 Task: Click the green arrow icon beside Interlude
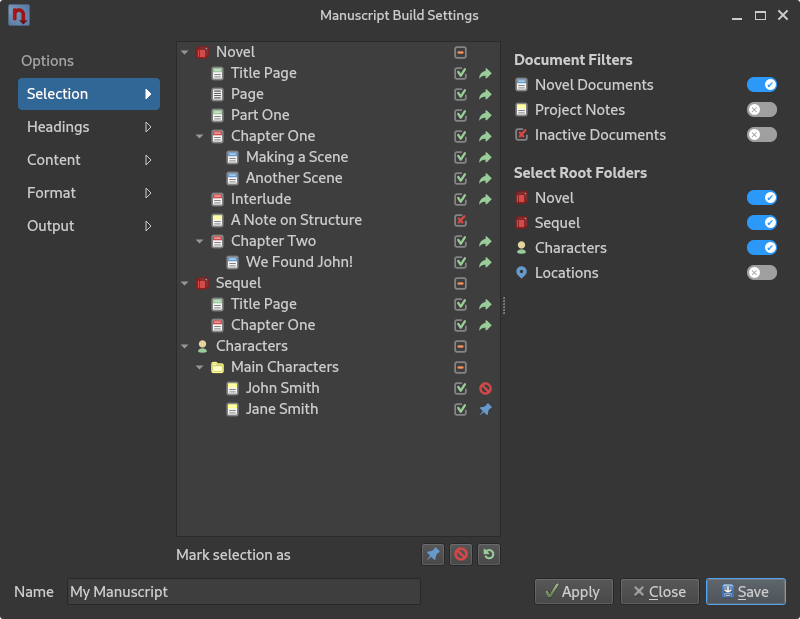point(485,199)
